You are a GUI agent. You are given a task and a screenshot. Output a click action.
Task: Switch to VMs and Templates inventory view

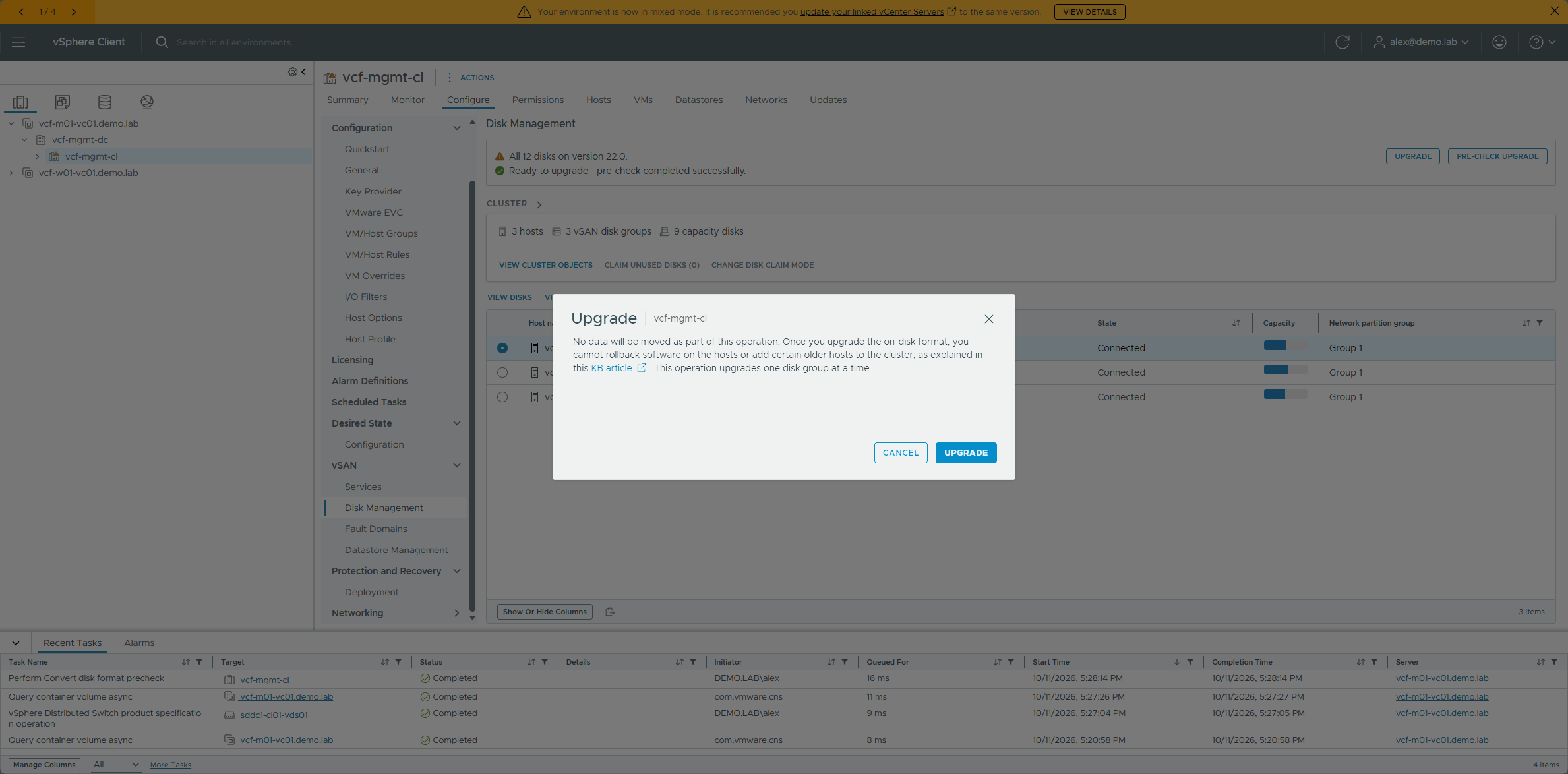pyautogui.click(x=63, y=102)
